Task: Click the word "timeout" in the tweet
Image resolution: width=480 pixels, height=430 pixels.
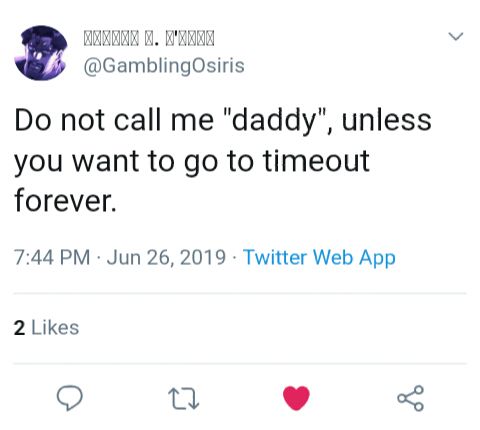Action: tap(316, 160)
